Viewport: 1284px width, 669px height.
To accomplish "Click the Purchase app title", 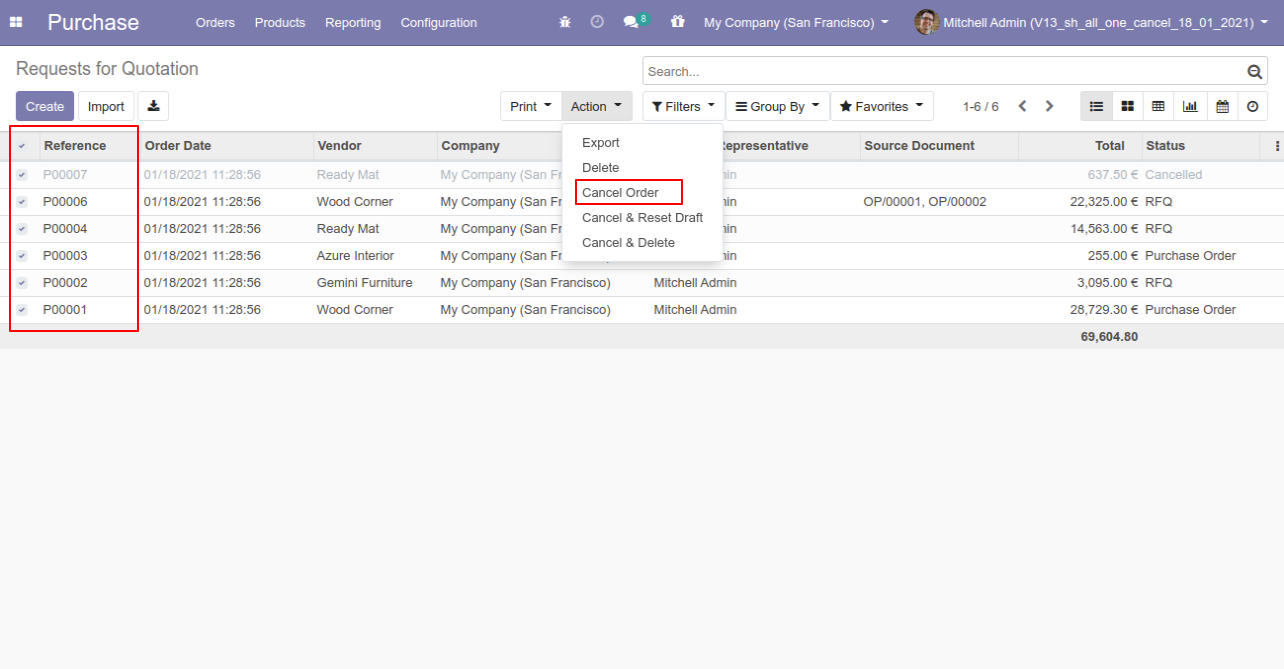I will pos(93,22).
